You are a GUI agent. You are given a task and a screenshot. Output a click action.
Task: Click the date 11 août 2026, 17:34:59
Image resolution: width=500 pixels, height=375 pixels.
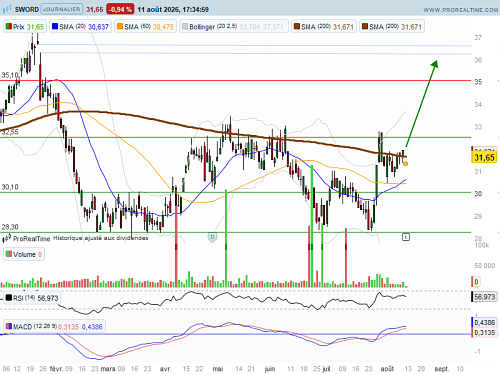(x=173, y=9)
